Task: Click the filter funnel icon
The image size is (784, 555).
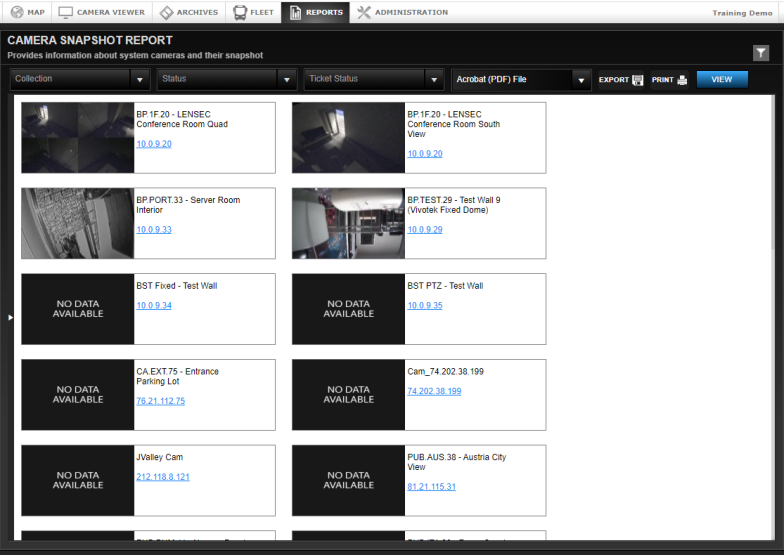Action: tap(760, 53)
